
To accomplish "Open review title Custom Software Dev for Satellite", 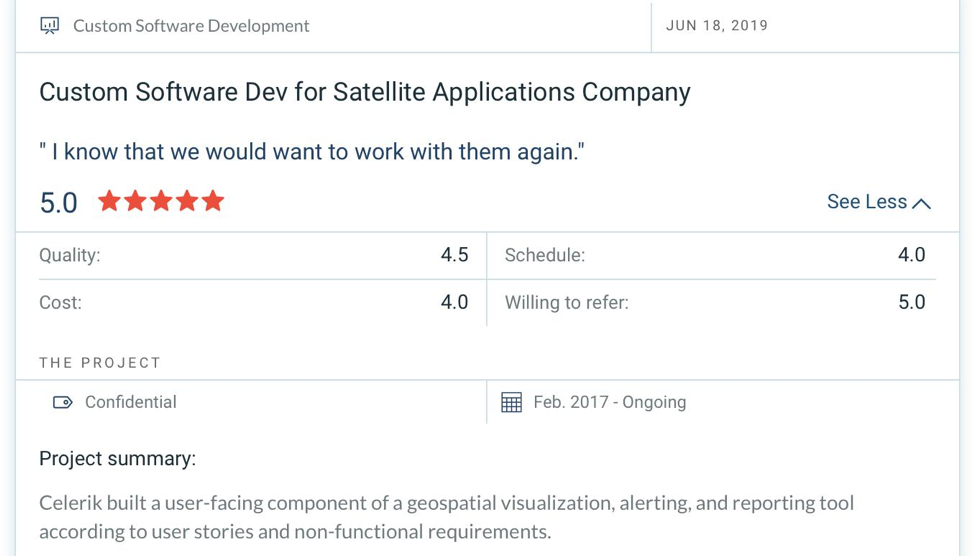I will 365,93.
